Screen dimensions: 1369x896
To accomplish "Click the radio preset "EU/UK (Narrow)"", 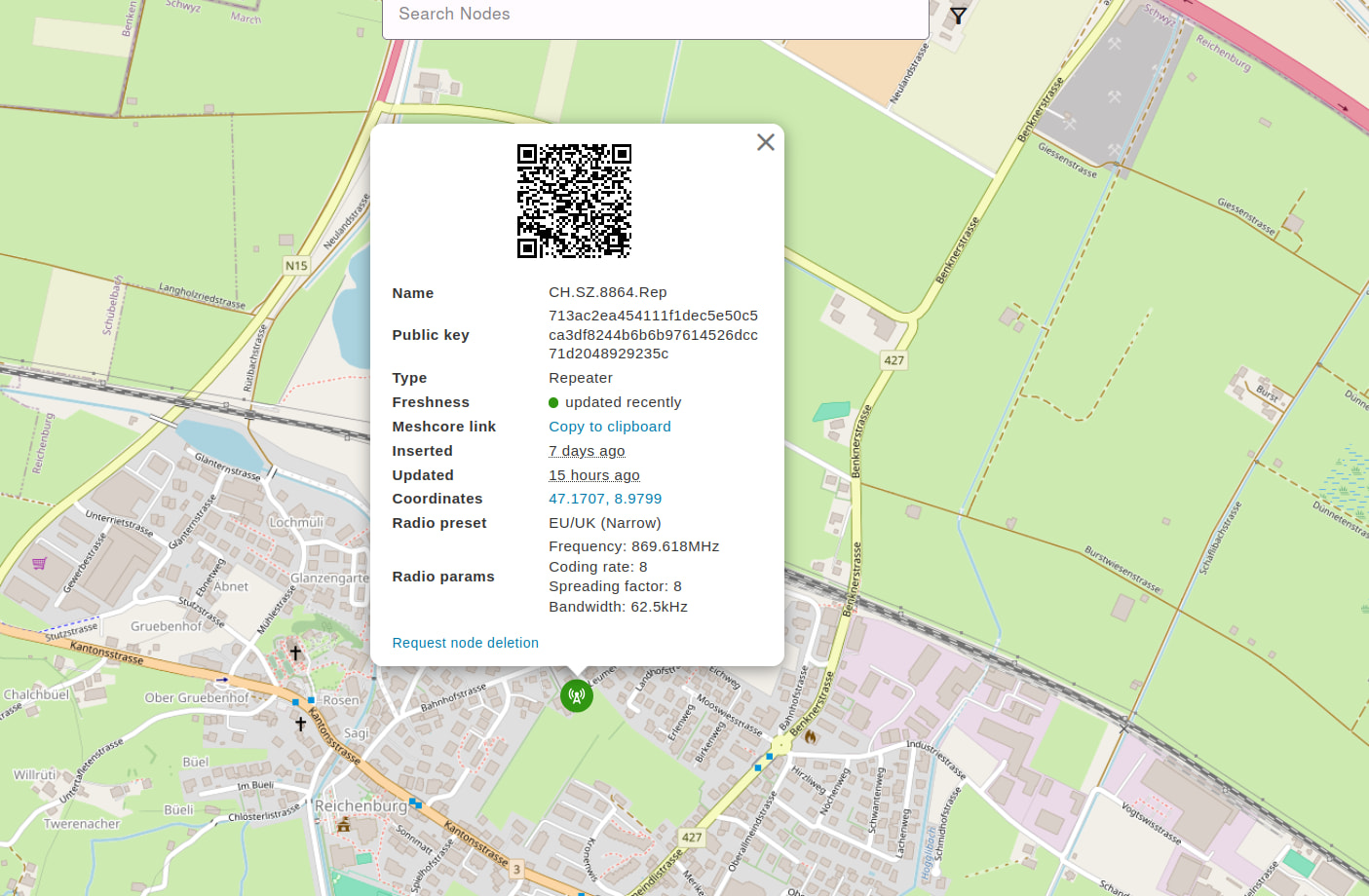I will tap(605, 523).
